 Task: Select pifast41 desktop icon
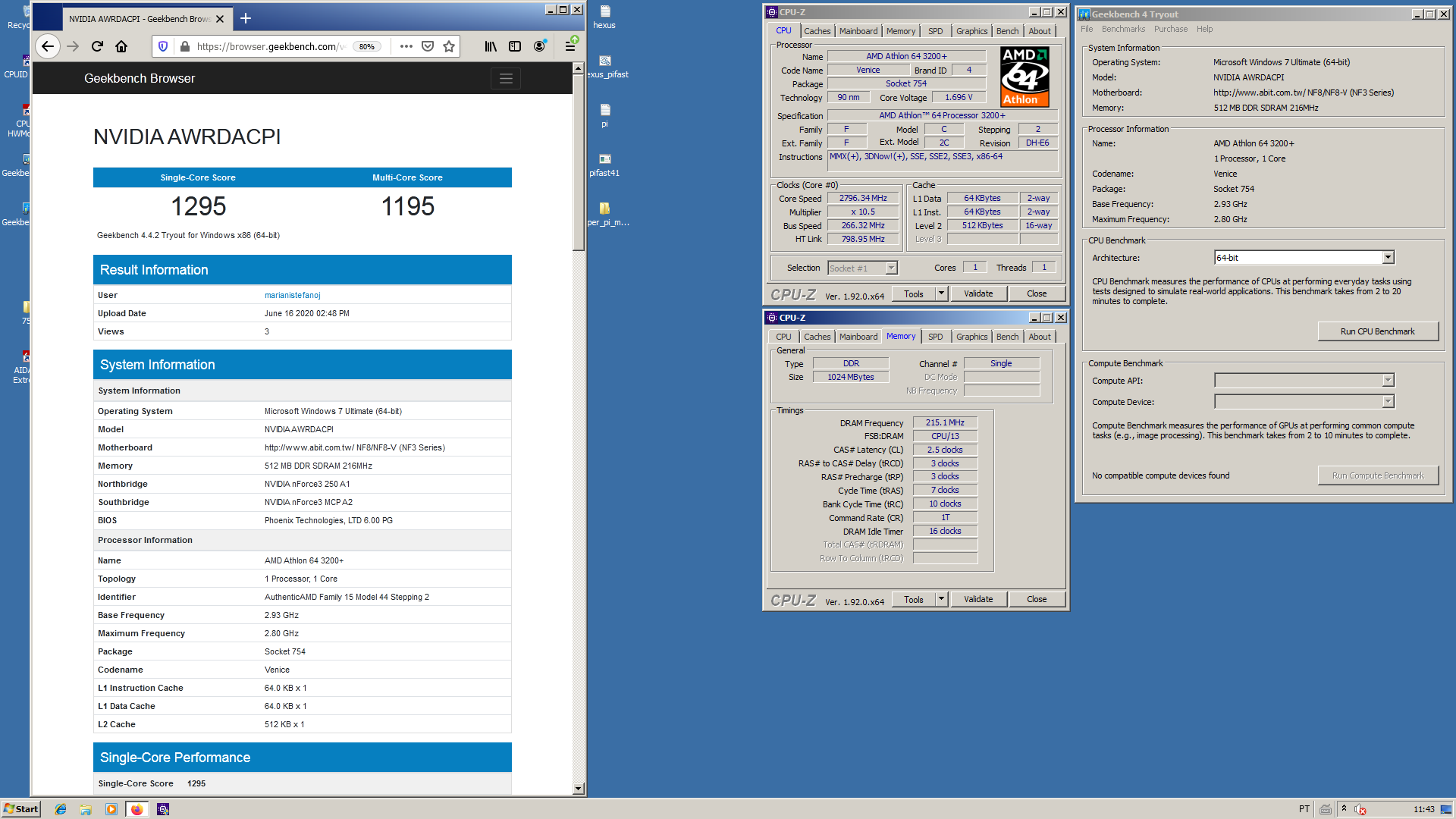coord(604,165)
